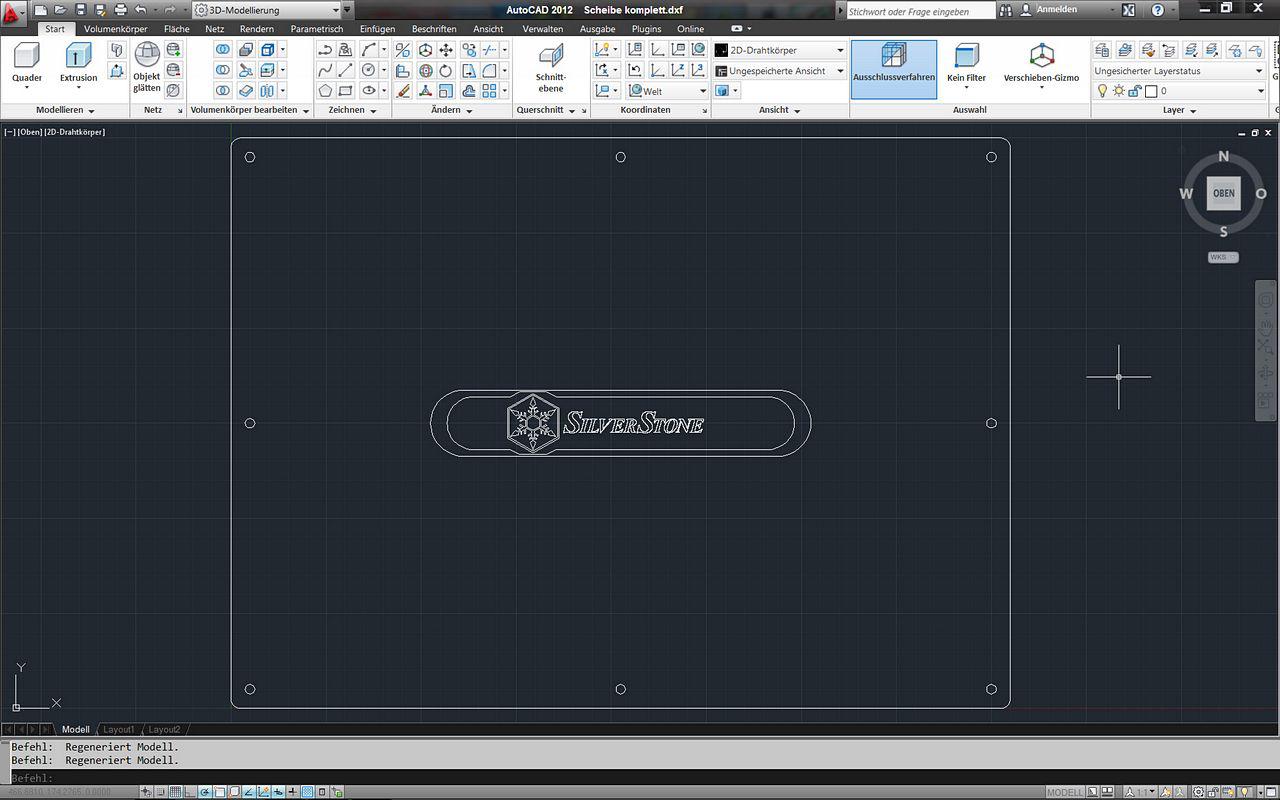The width and height of the screenshot is (1280, 800).
Task: Click the Verschieben-Gizmo tool
Action: pyautogui.click(x=1042, y=65)
